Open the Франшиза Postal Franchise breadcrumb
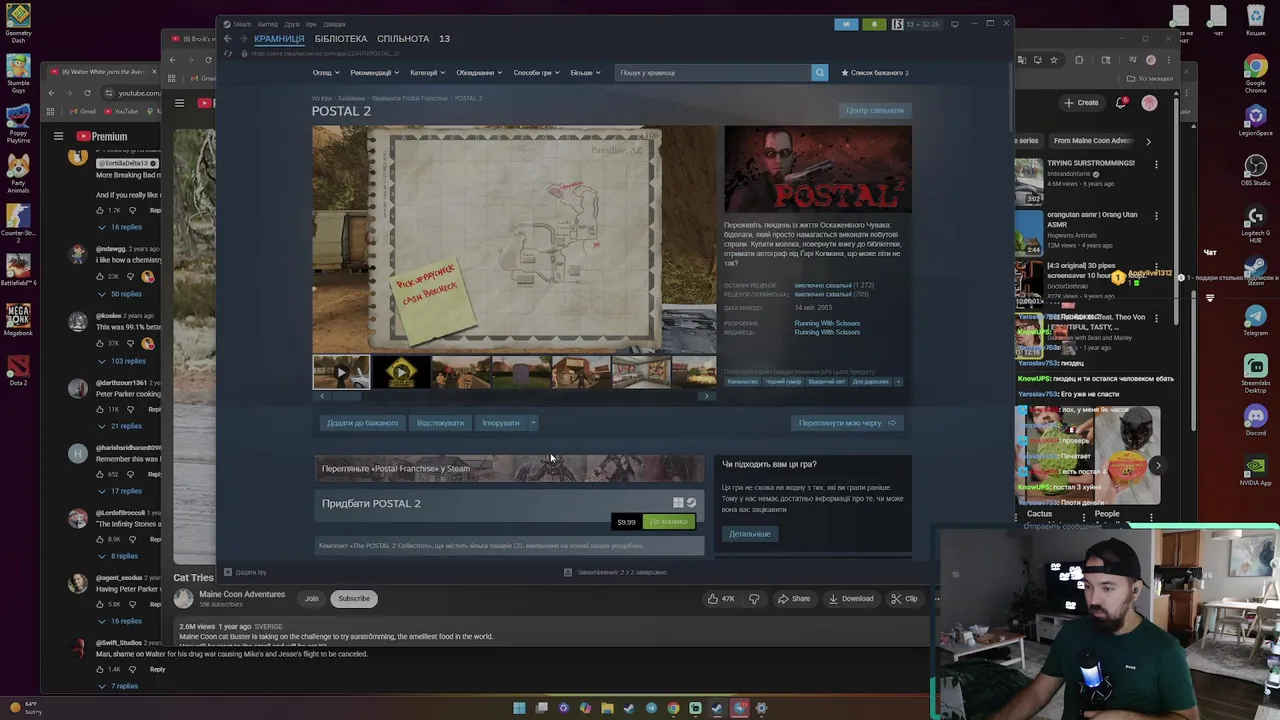1280x720 pixels. pos(409,98)
